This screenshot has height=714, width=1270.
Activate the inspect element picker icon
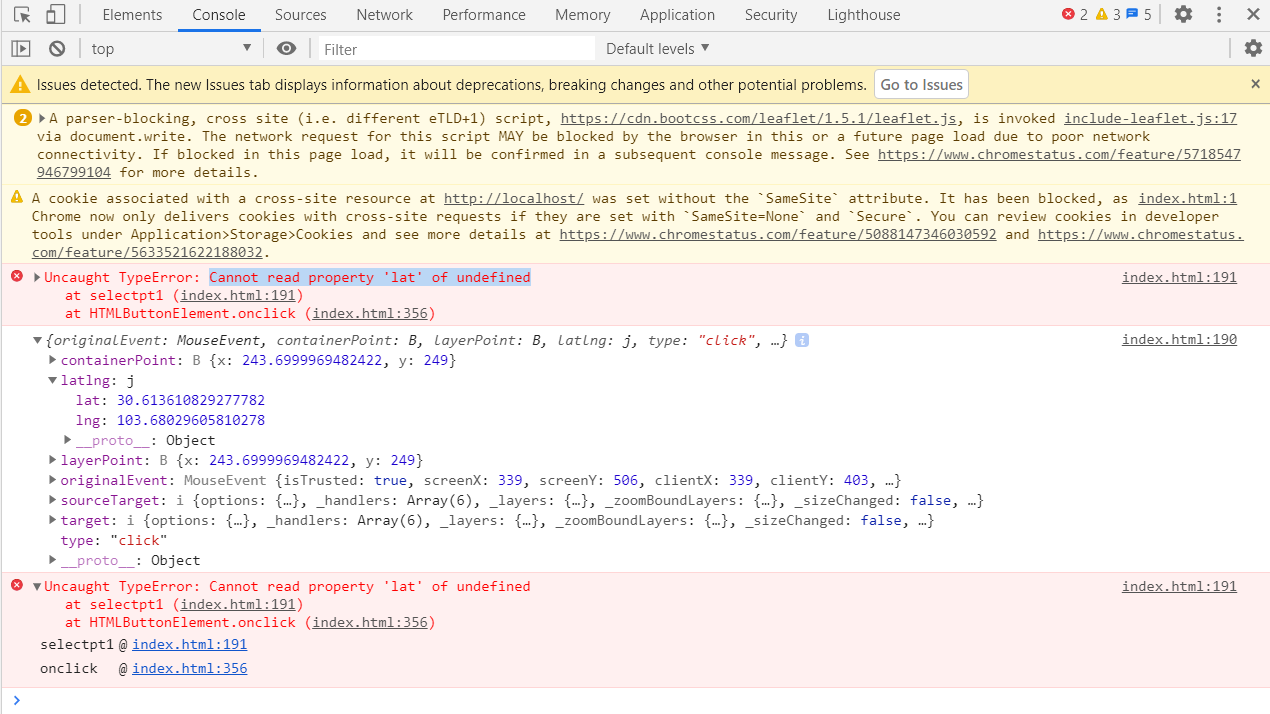[x=22, y=15]
